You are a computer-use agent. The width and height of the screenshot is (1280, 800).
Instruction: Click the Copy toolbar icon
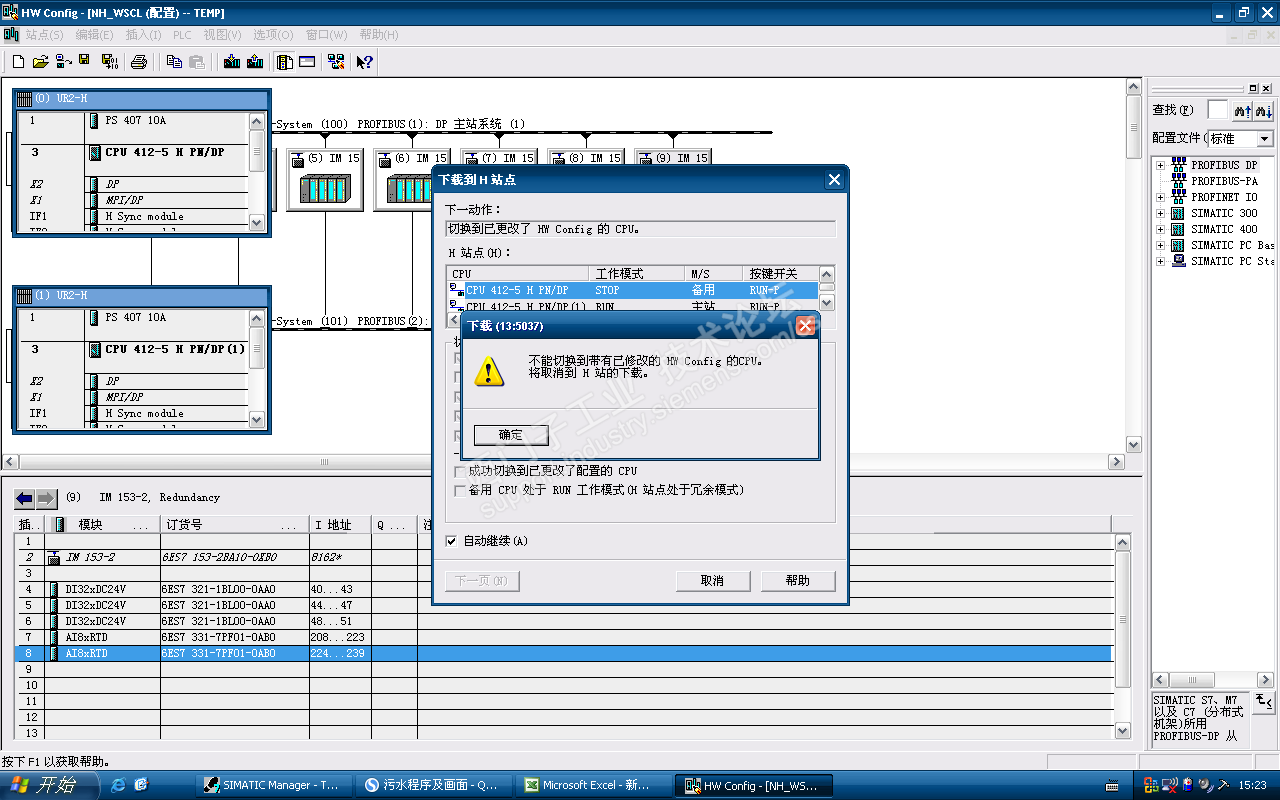[x=174, y=62]
